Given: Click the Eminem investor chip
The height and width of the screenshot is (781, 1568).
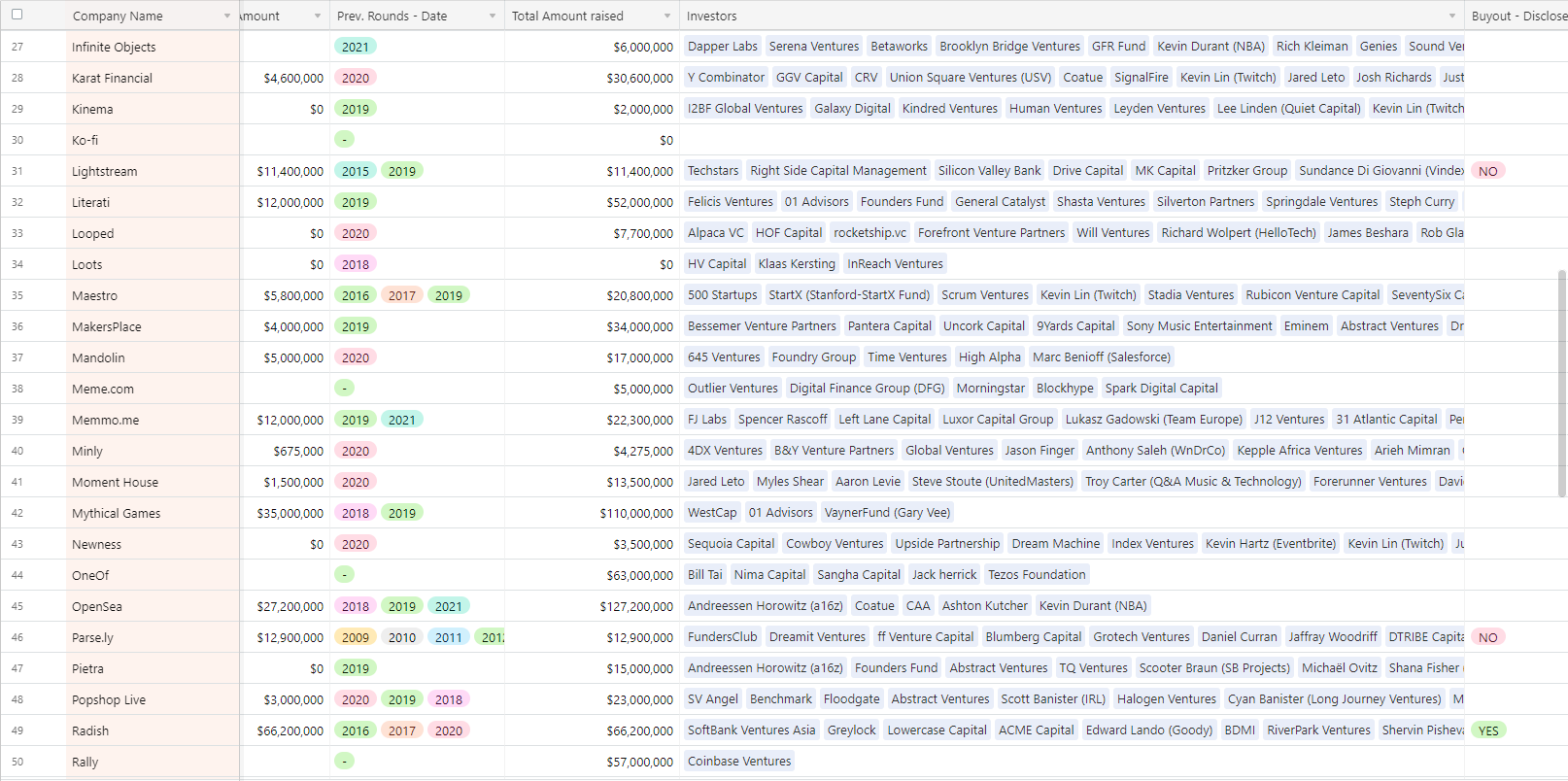Looking at the screenshot, I should point(1306,325).
